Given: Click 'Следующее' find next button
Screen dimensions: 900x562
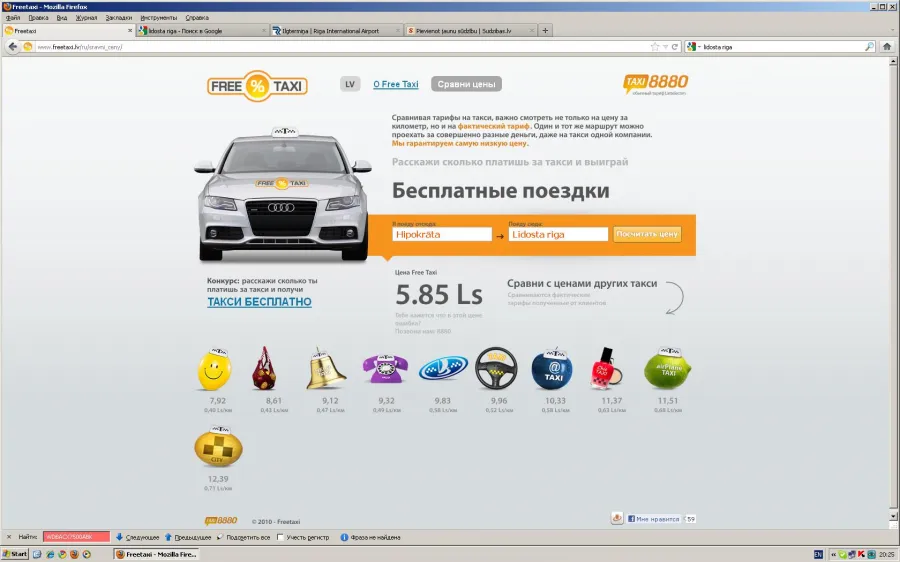Looking at the screenshot, I should (x=138, y=537).
